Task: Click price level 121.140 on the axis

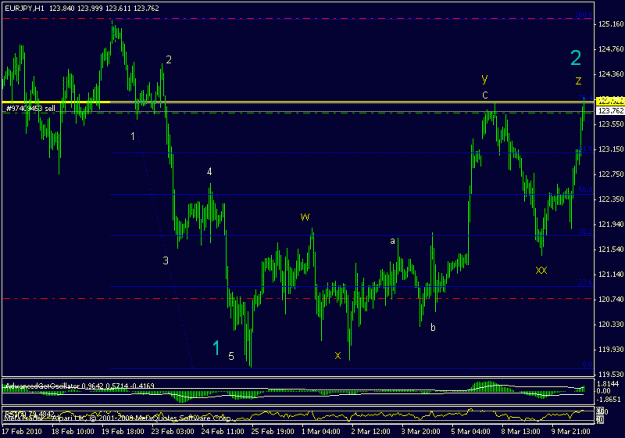Action: pyautogui.click(x=611, y=275)
